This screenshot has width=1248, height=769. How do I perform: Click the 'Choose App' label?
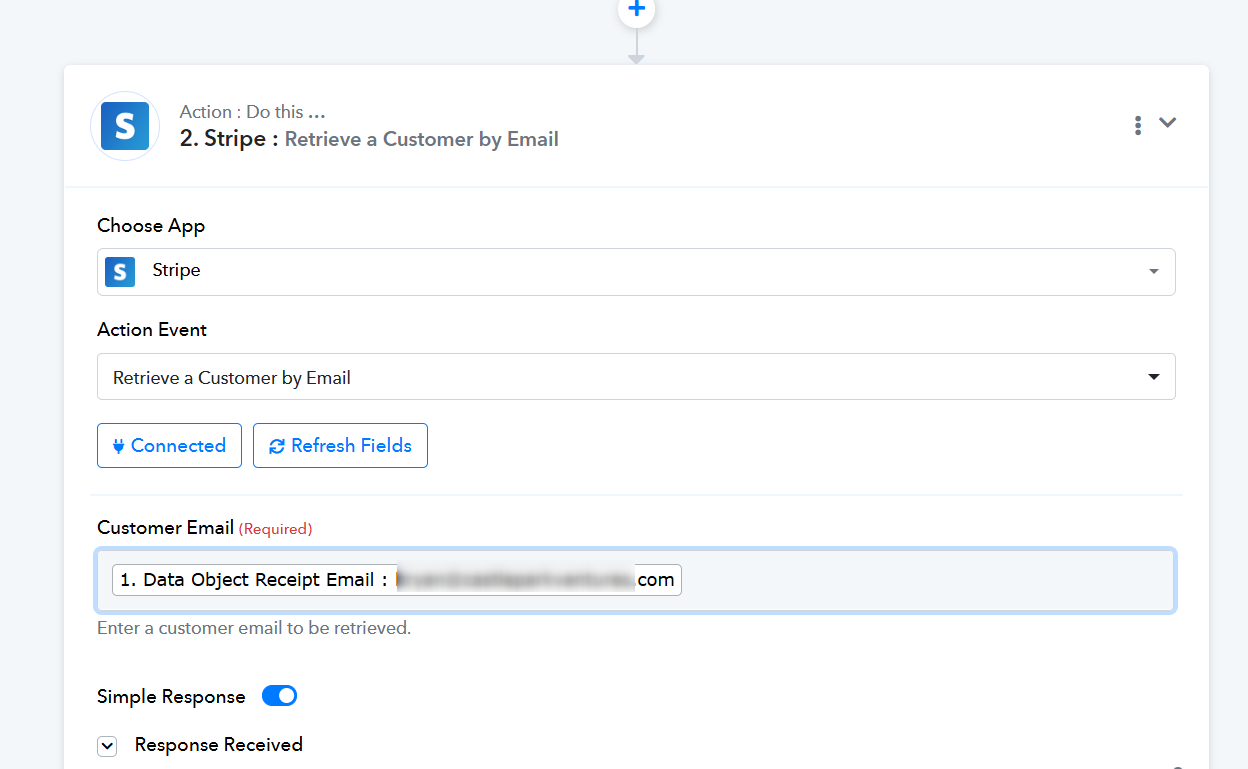[151, 226]
